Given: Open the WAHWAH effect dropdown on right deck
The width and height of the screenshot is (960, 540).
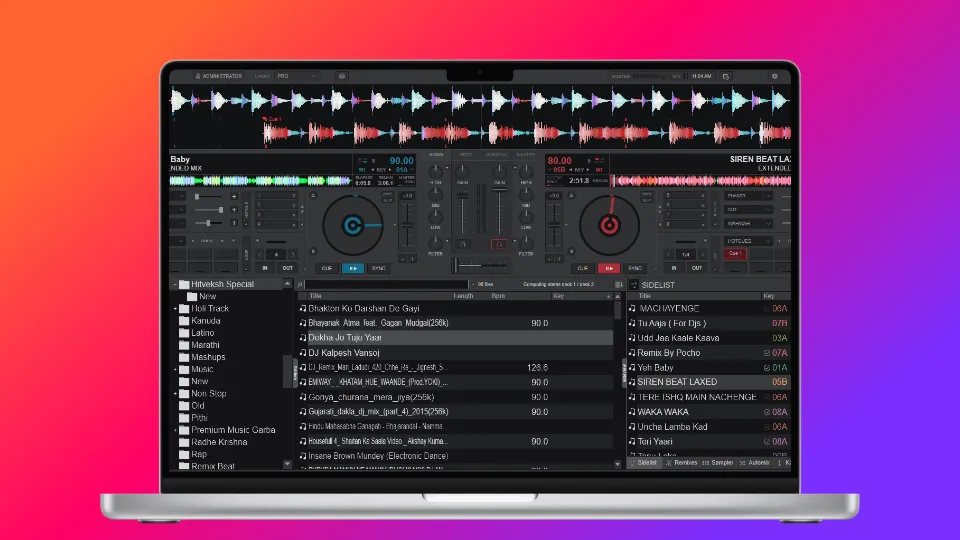Looking at the screenshot, I should pyautogui.click(x=748, y=223).
